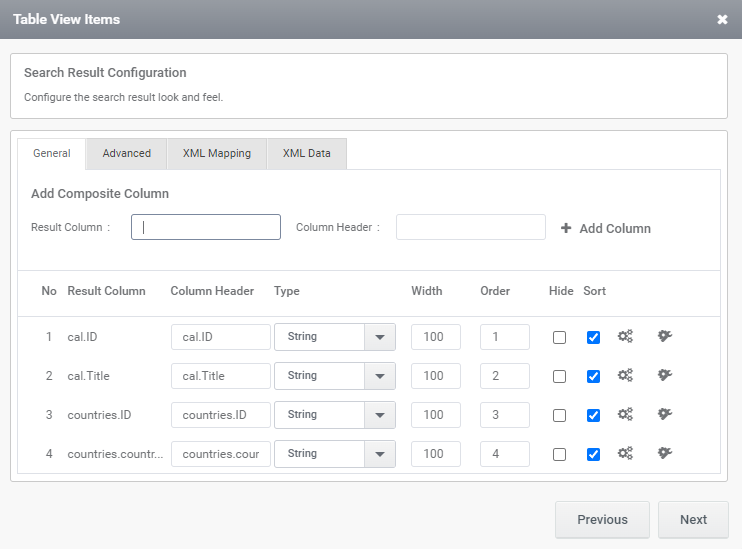Image resolution: width=742 pixels, height=549 pixels.
Task: Check Hide for row 4
Action: click(x=559, y=454)
